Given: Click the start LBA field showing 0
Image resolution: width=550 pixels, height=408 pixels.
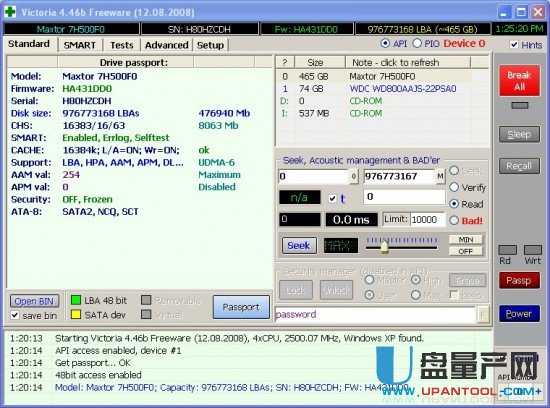Looking at the screenshot, I should pos(314,176).
